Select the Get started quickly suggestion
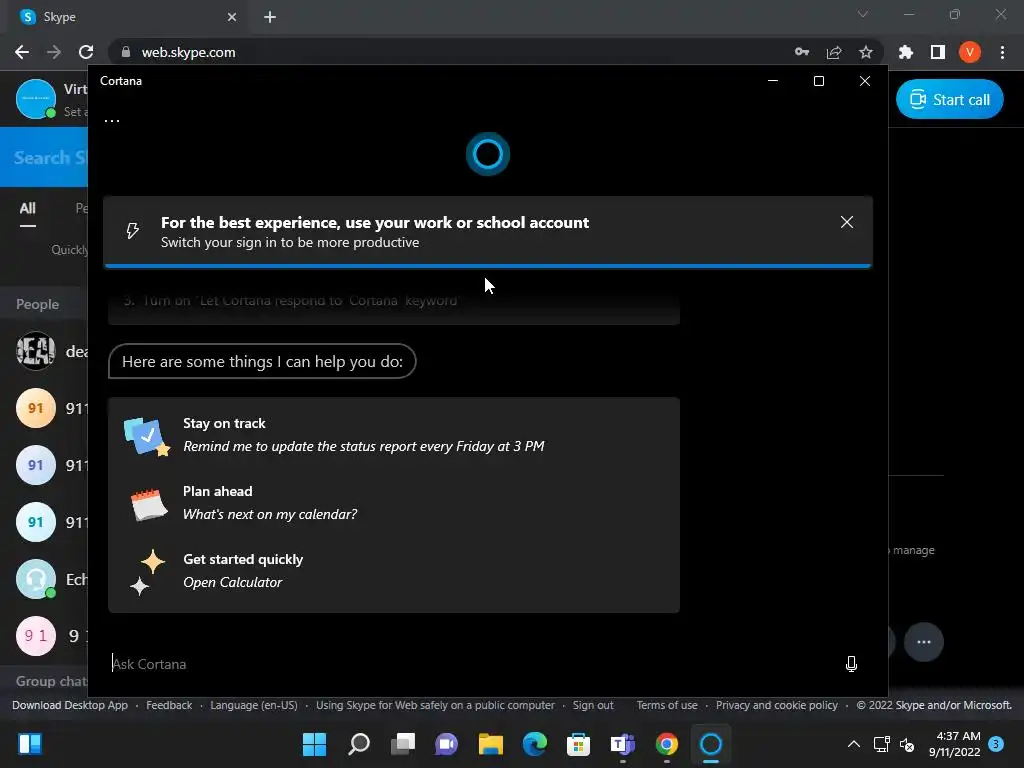Screen dimensions: 1024x768 394,571
